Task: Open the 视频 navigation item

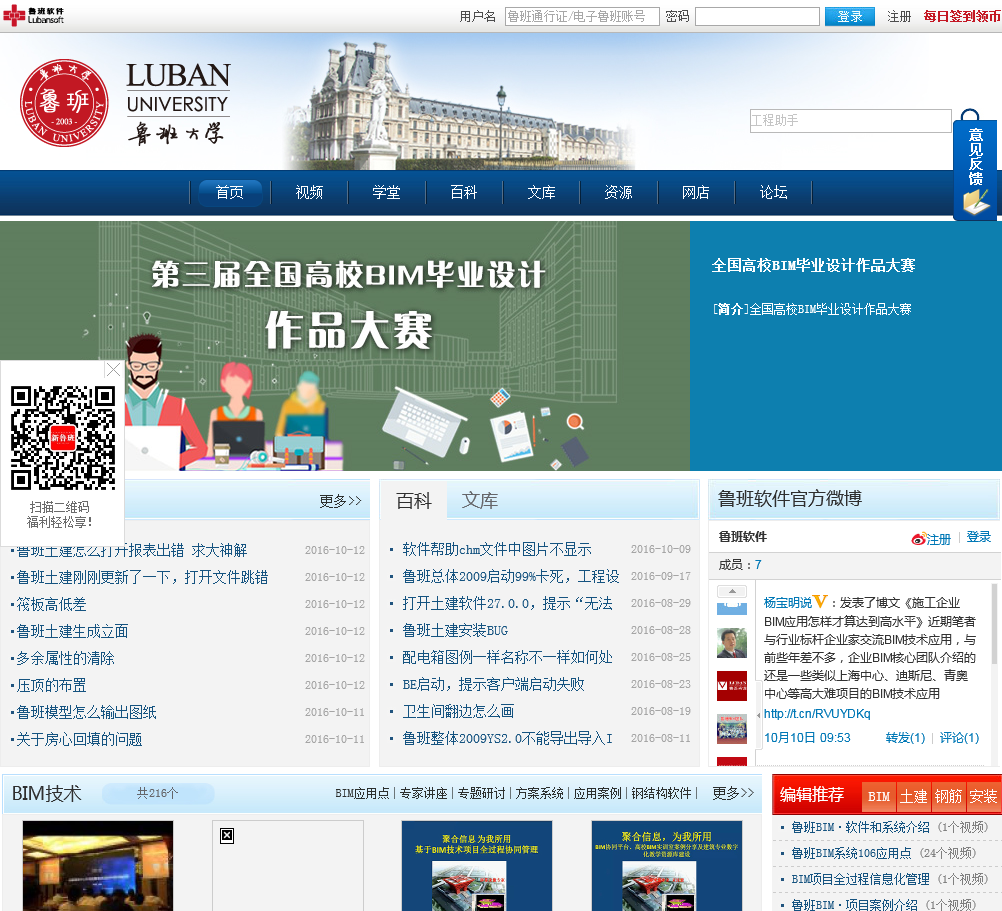Action: (x=309, y=192)
